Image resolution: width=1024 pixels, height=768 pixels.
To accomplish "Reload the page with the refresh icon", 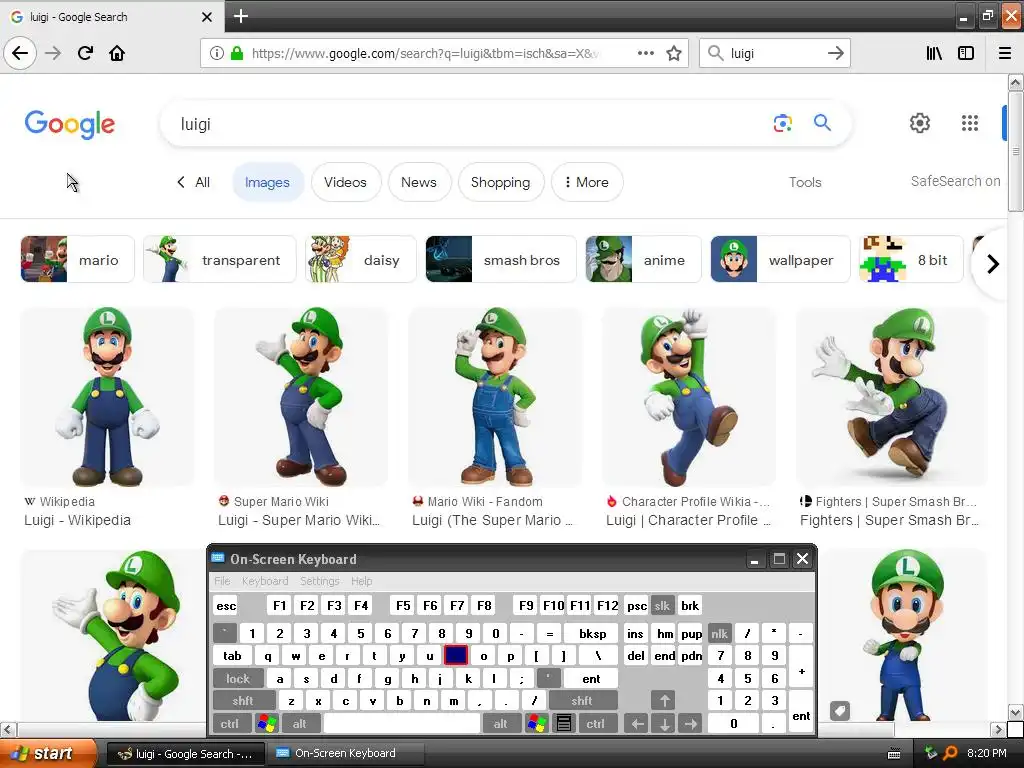I will coord(85,53).
